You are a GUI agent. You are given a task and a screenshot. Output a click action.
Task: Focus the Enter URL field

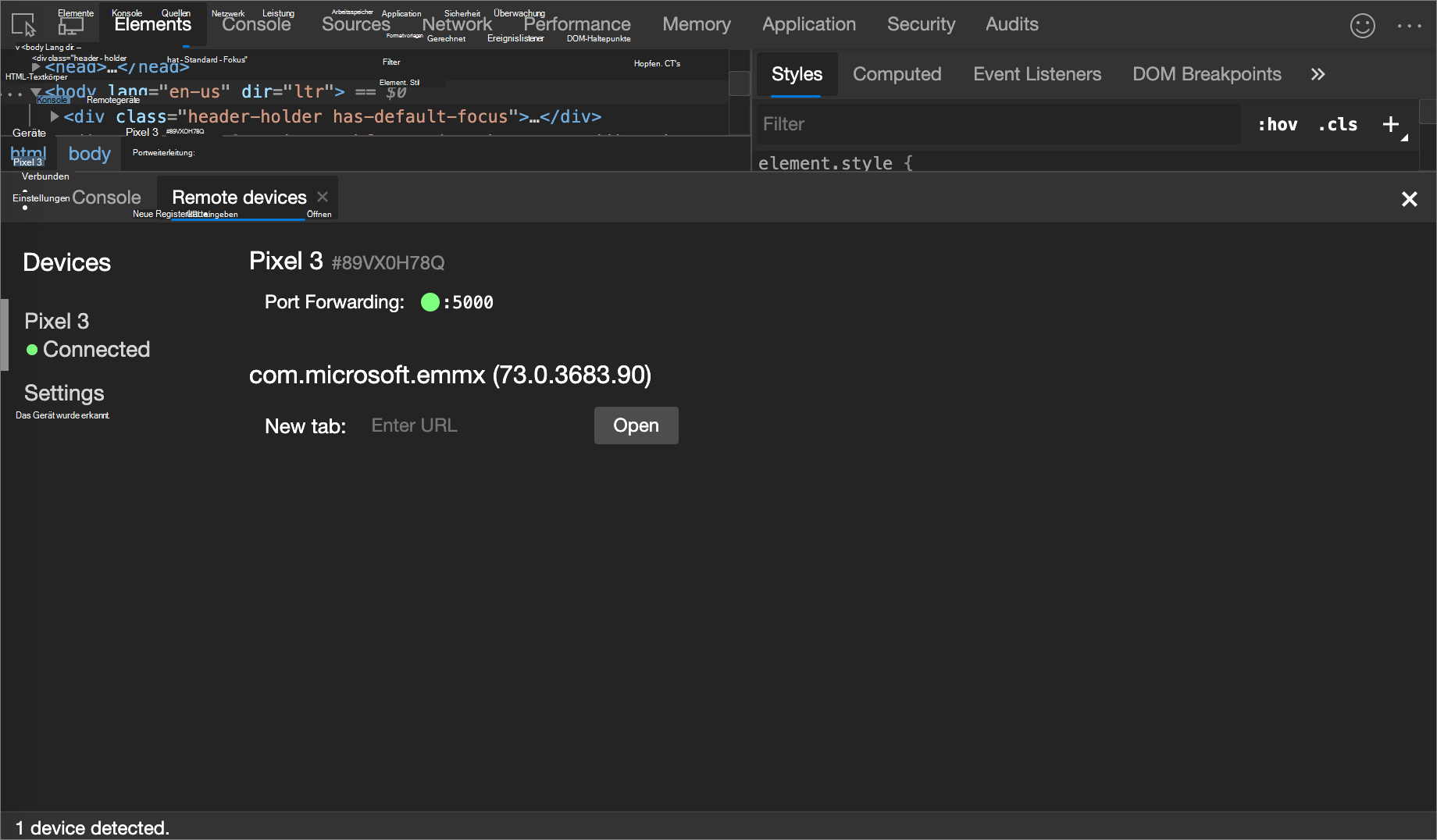[475, 425]
